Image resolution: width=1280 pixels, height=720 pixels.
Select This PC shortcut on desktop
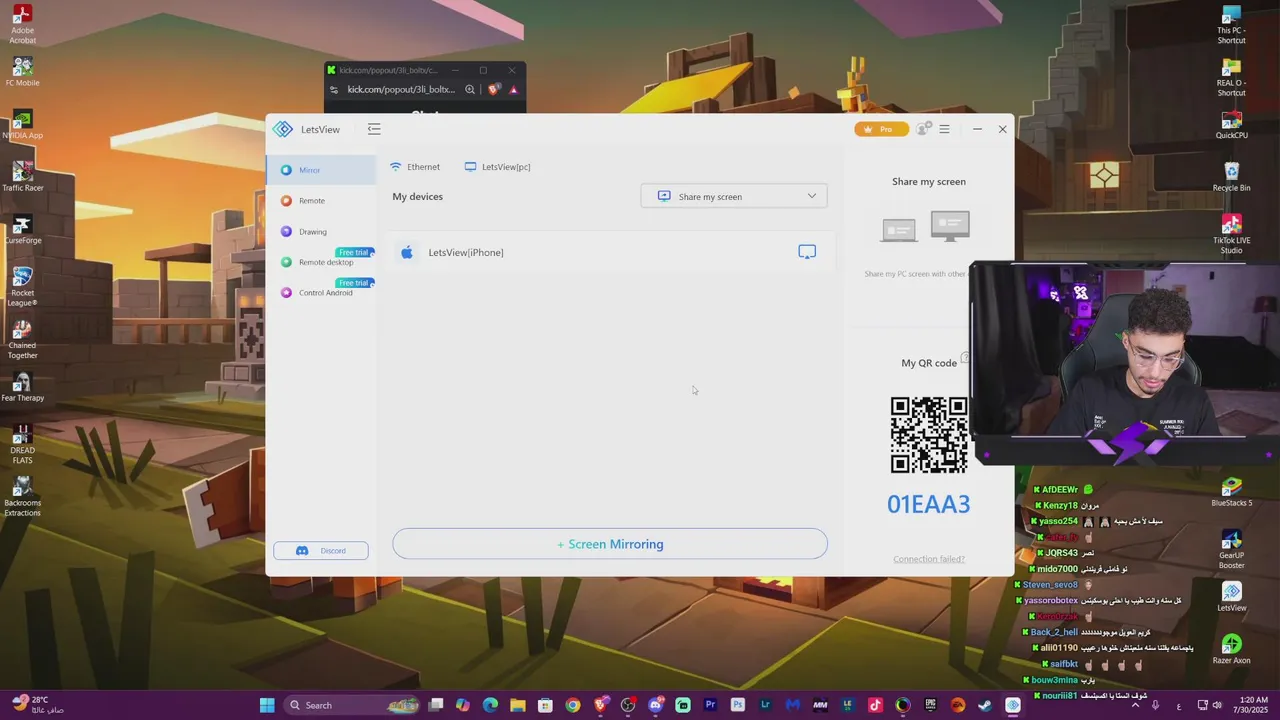click(x=1231, y=24)
